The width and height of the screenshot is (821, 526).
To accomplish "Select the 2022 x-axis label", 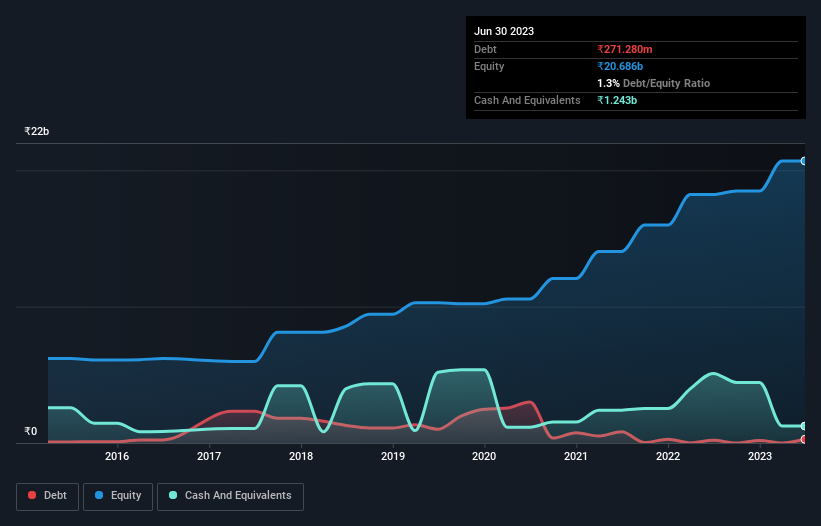I will 668,456.
